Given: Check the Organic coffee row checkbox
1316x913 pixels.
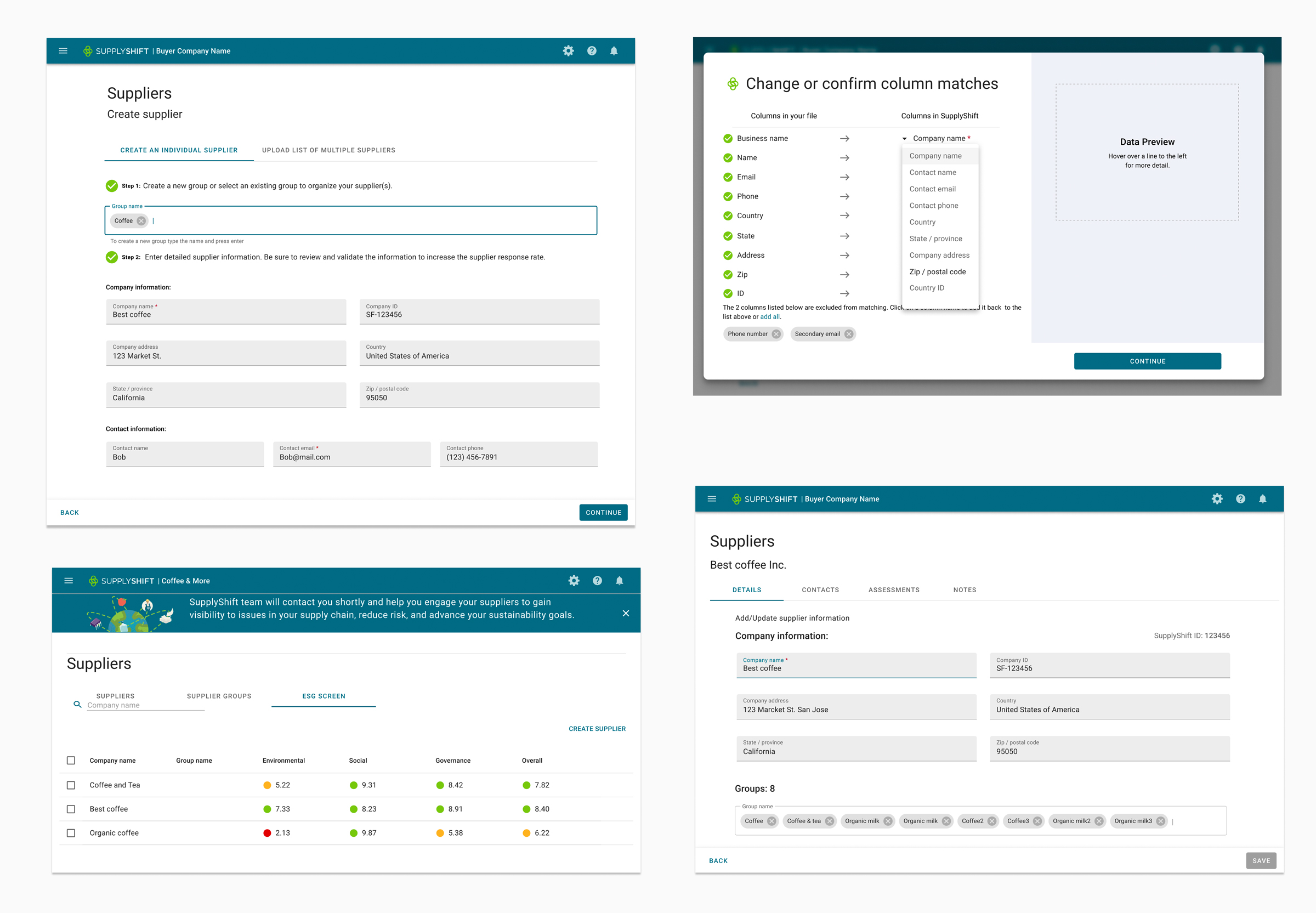Looking at the screenshot, I should click(71, 833).
